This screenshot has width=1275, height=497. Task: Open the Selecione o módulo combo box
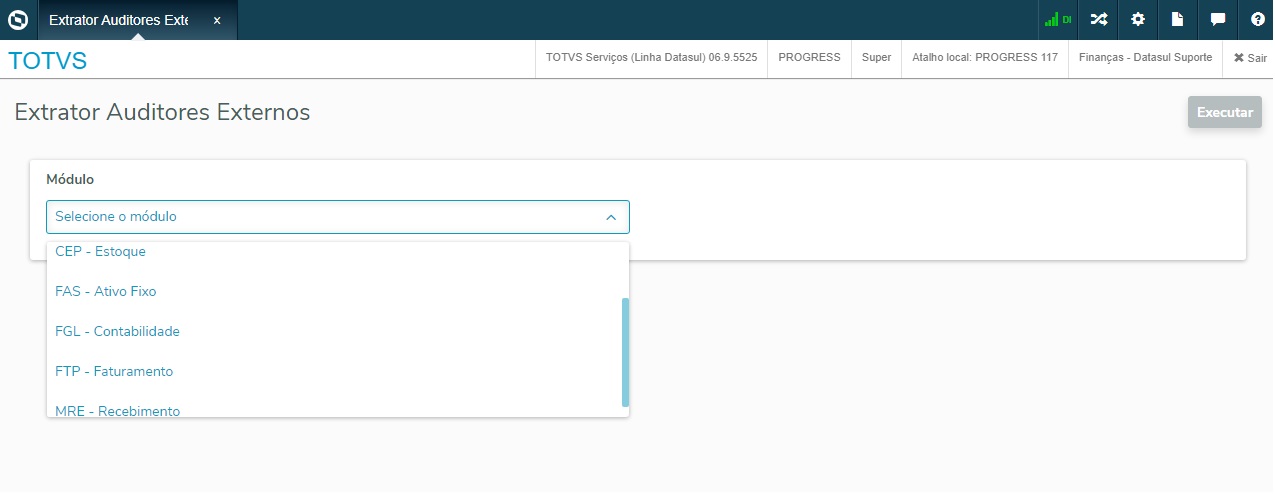click(338, 217)
